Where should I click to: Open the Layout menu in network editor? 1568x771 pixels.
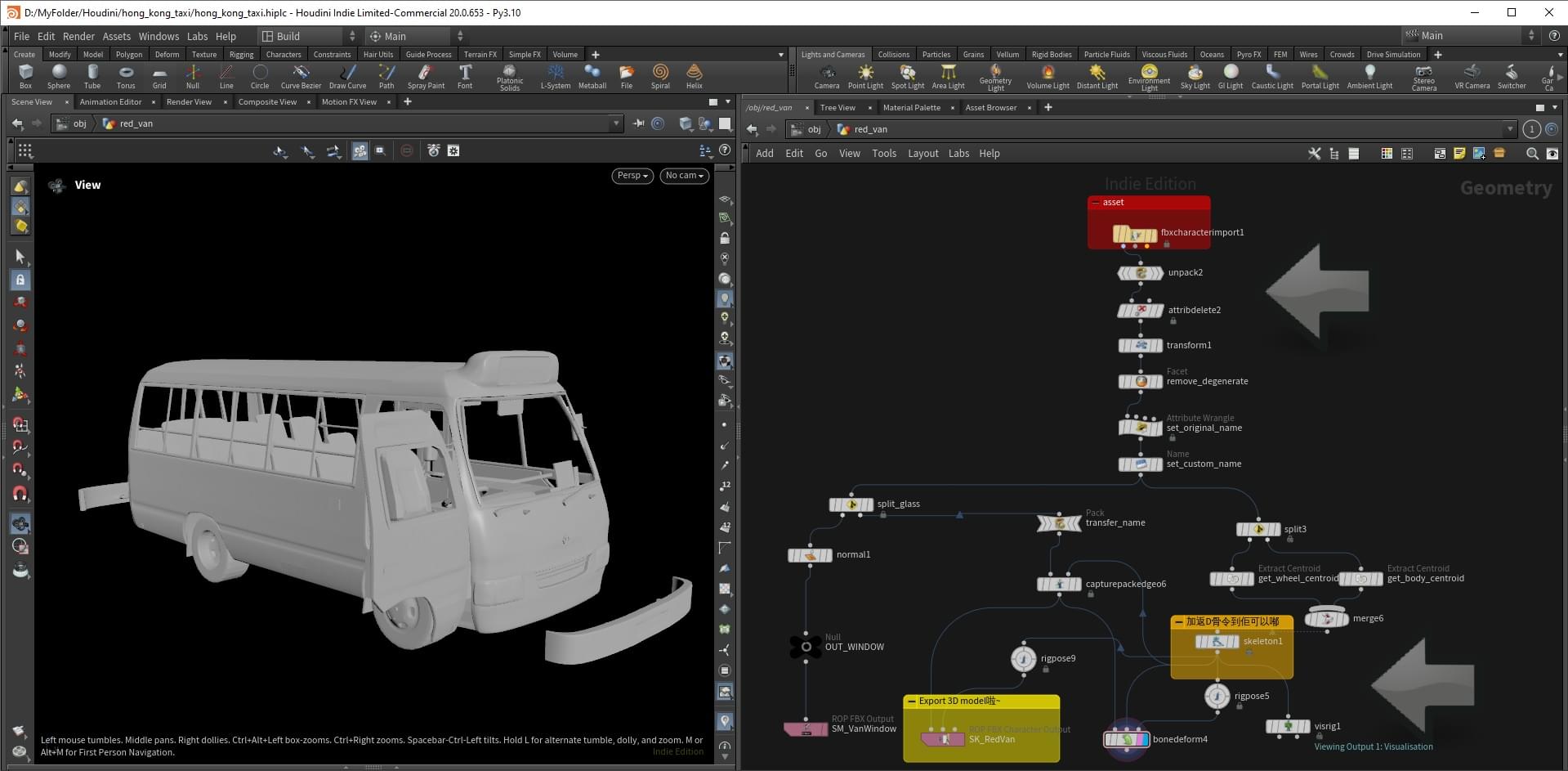[x=922, y=154]
